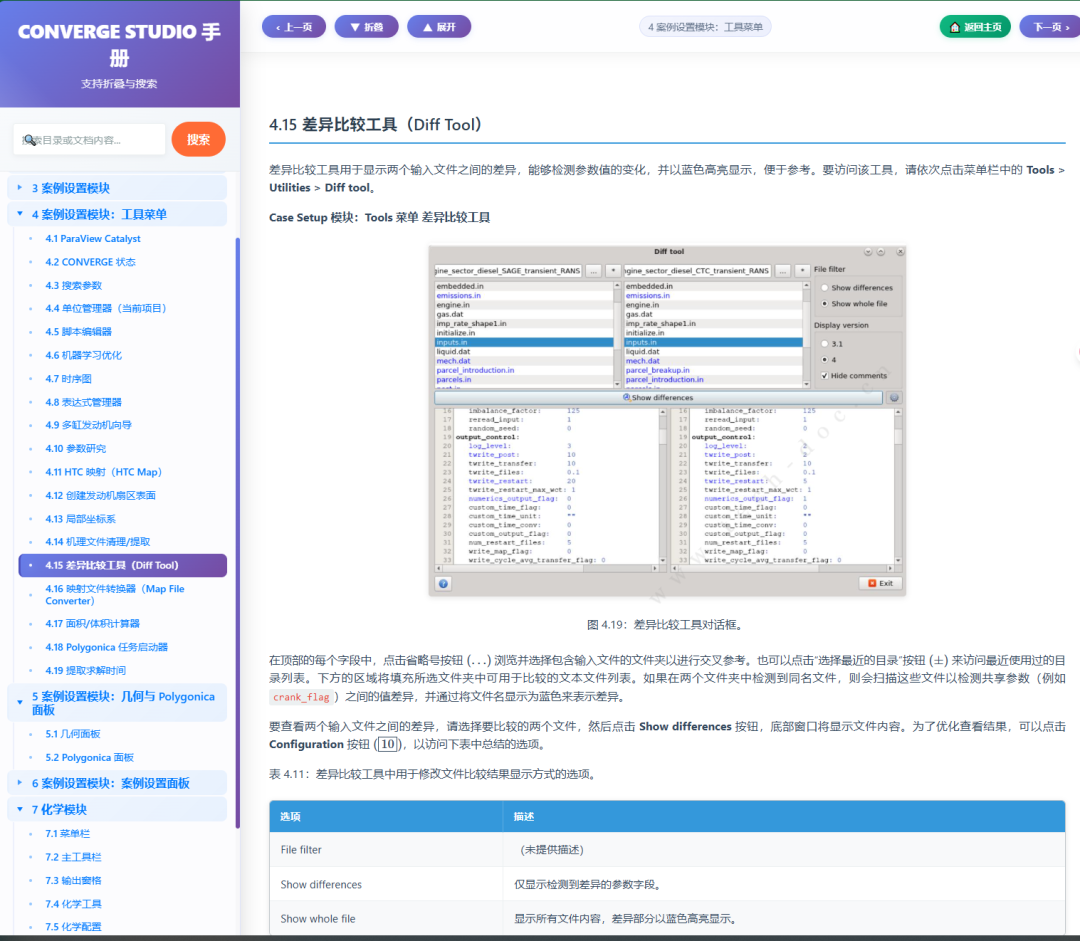Open 4.17 面积/体积计算器
The height and width of the screenshot is (941, 1080).
tap(92, 623)
